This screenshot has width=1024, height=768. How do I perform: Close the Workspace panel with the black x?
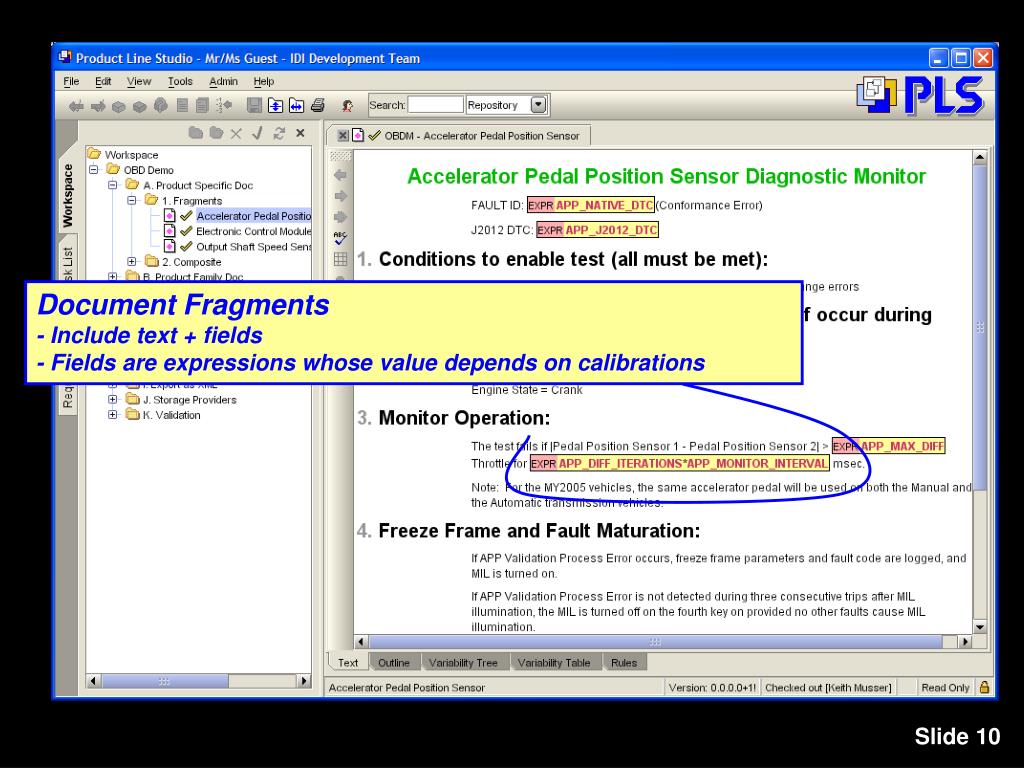[x=300, y=133]
